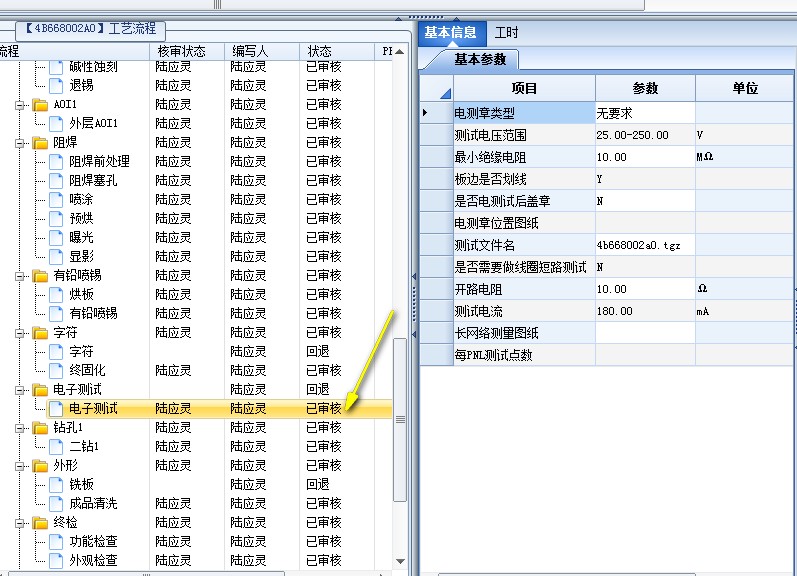
Task: Click the 钻孔1 folder icon
Action: pyautogui.click(x=40, y=428)
